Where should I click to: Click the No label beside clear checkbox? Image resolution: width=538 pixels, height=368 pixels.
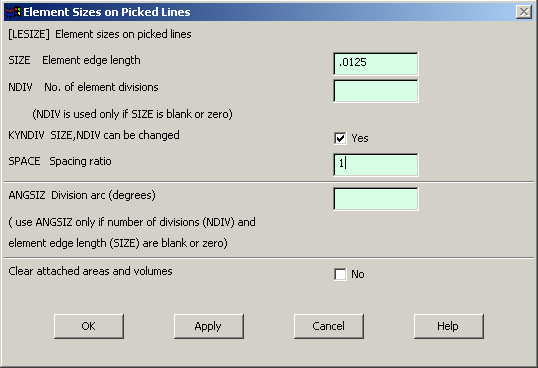point(358,274)
